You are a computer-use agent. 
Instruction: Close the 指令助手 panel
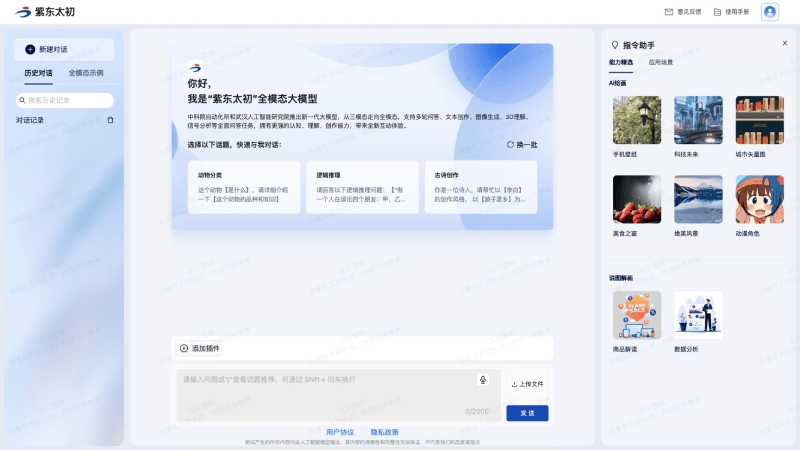click(x=784, y=43)
